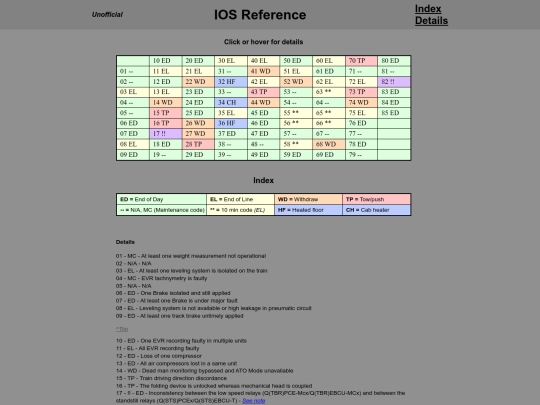This screenshot has height=405, width=540.
Task: Click the ^Top link below code 09
Action: click(x=122, y=329)
